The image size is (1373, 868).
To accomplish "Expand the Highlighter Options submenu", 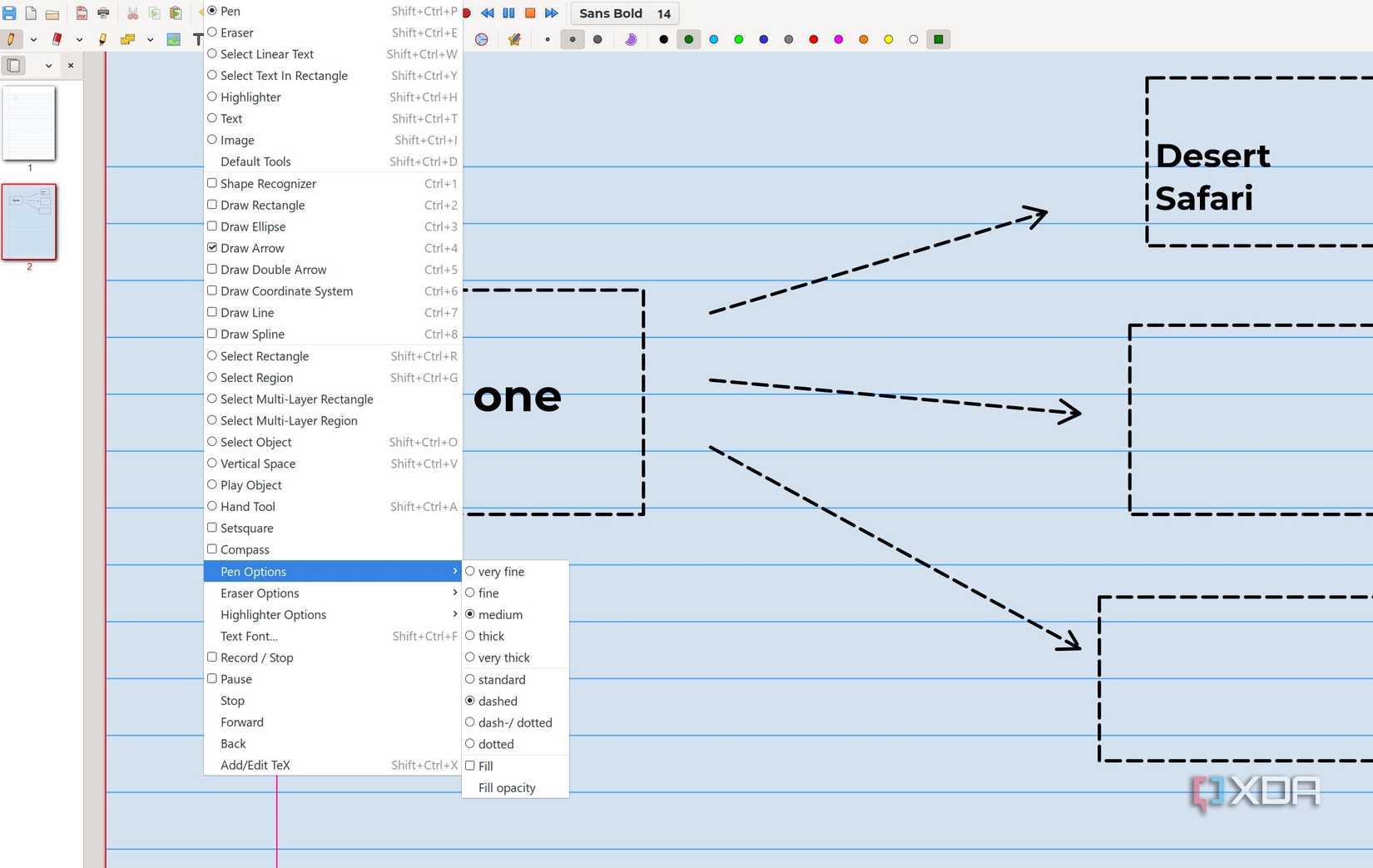I will (273, 614).
